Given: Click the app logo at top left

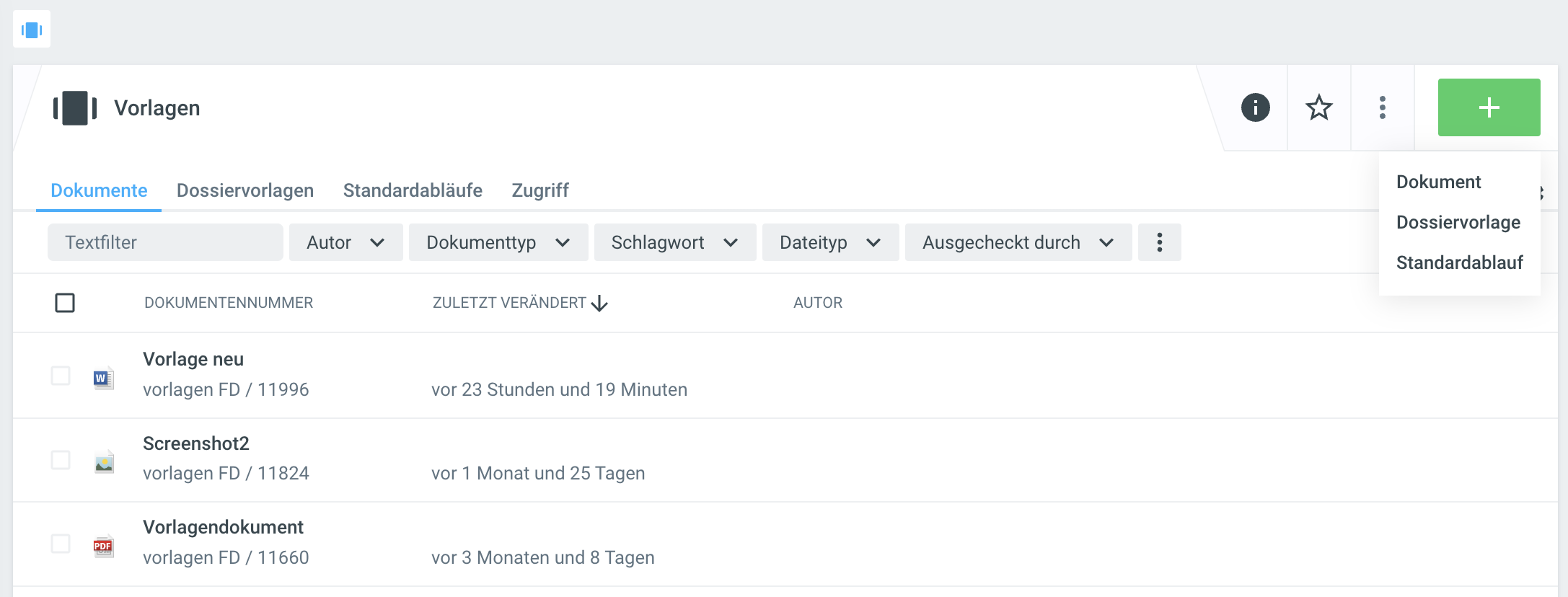Looking at the screenshot, I should 32,30.
